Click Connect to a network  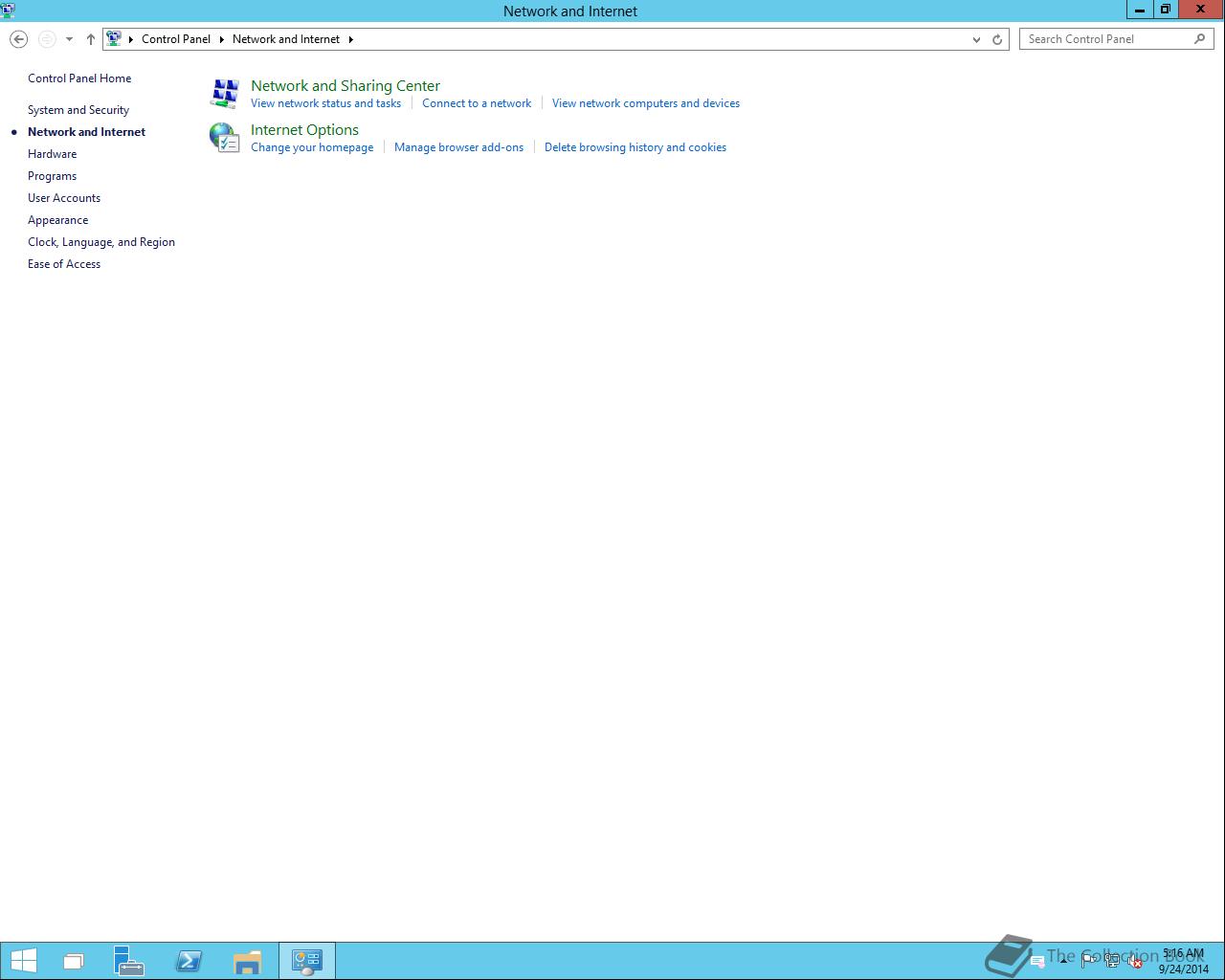pyautogui.click(x=477, y=103)
